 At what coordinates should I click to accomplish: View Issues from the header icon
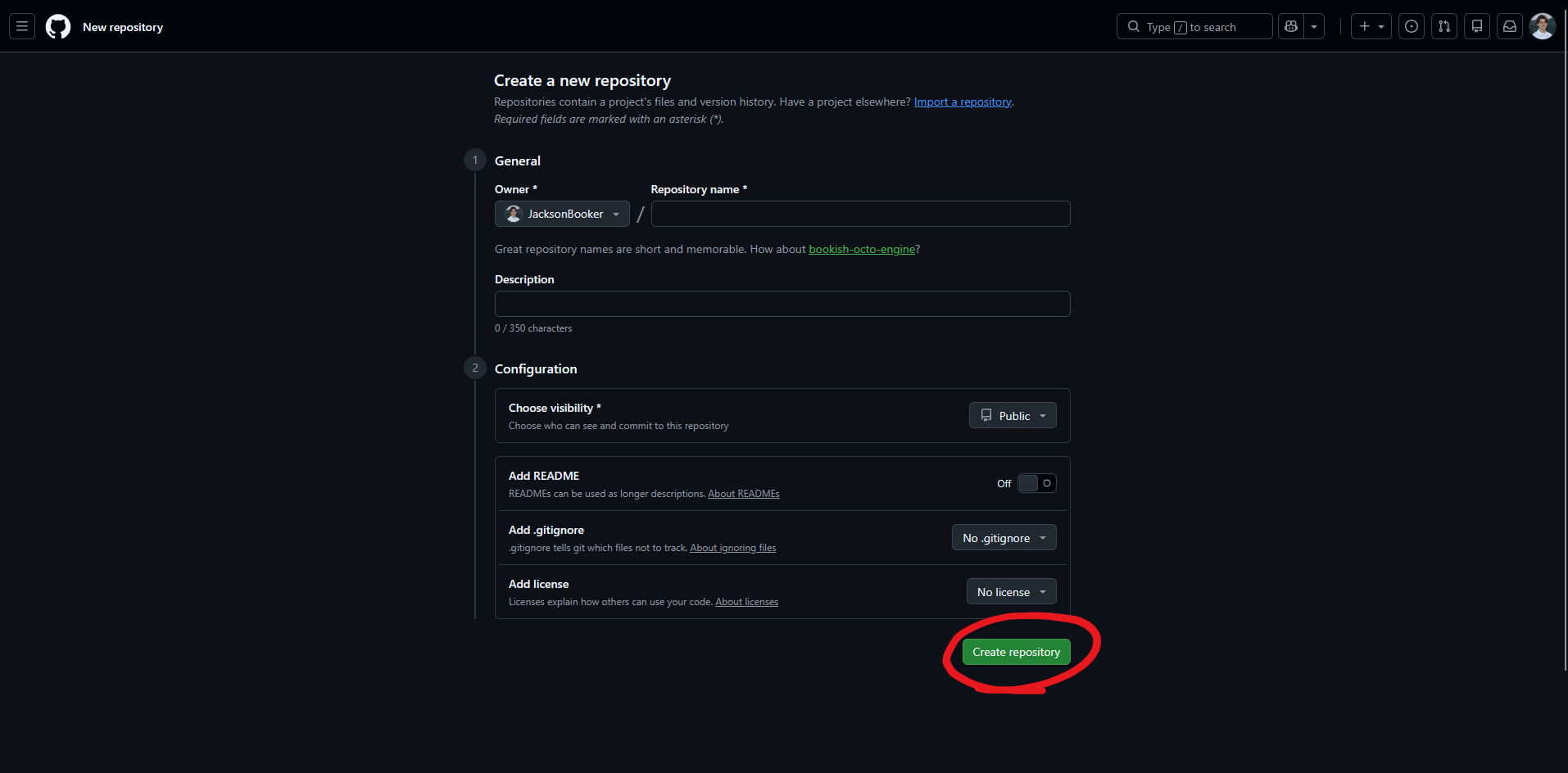tap(1412, 27)
